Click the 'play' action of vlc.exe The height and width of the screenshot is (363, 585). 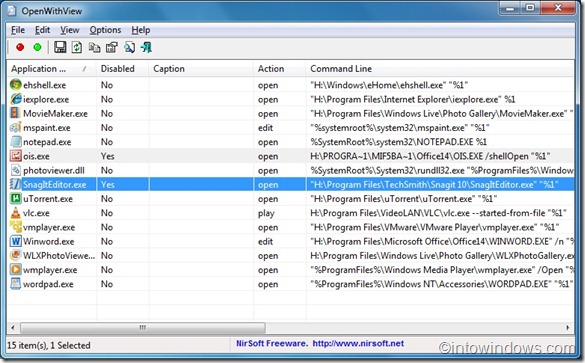266,213
